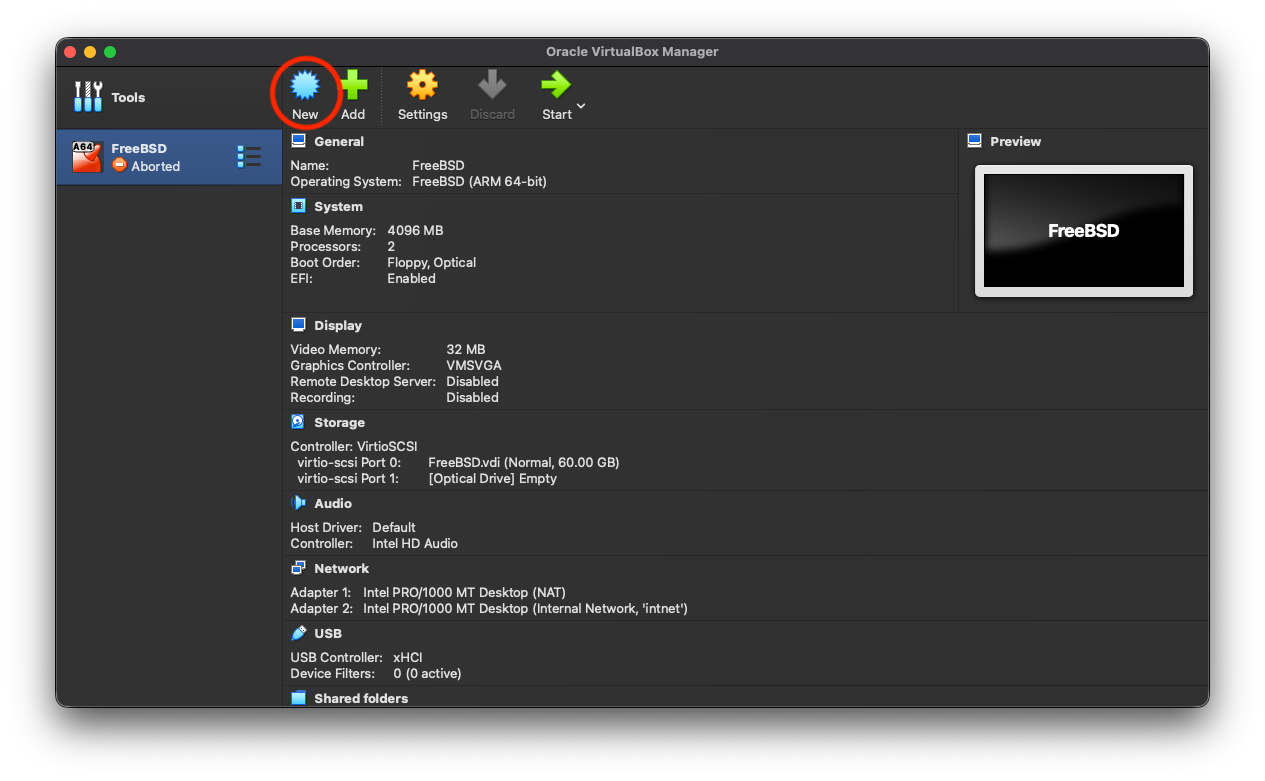Start the VM with the green arrow

pyautogui.click(x=555, y=85)
